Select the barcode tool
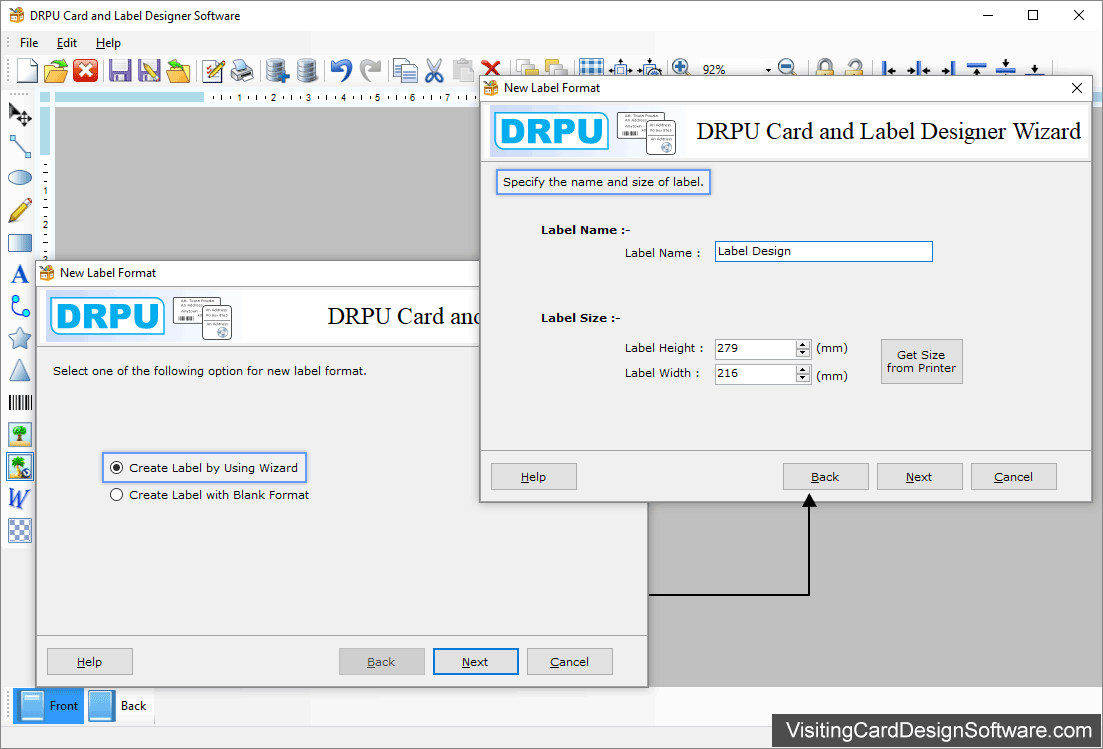Viewport: 1103px width, 749px height. [20, 402]
